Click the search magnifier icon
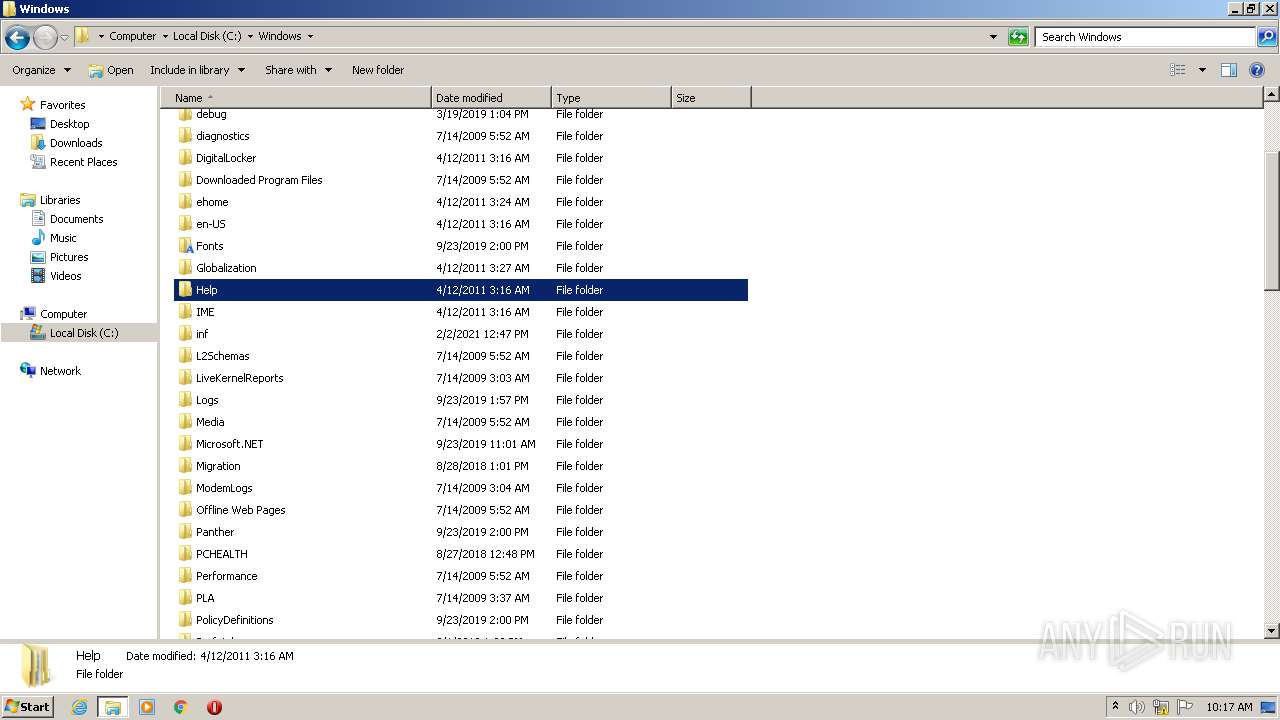 click(1266, 37)
